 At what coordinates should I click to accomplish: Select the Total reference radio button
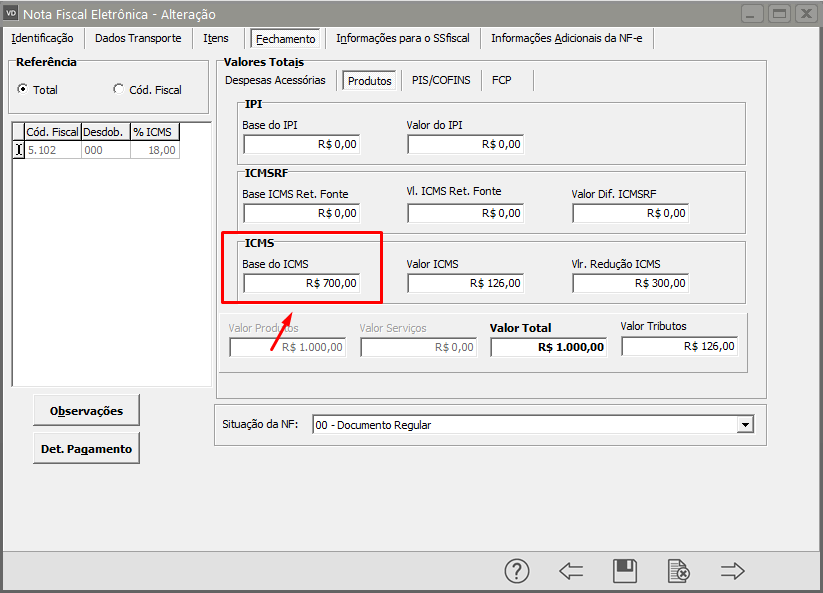click(23, 89)
